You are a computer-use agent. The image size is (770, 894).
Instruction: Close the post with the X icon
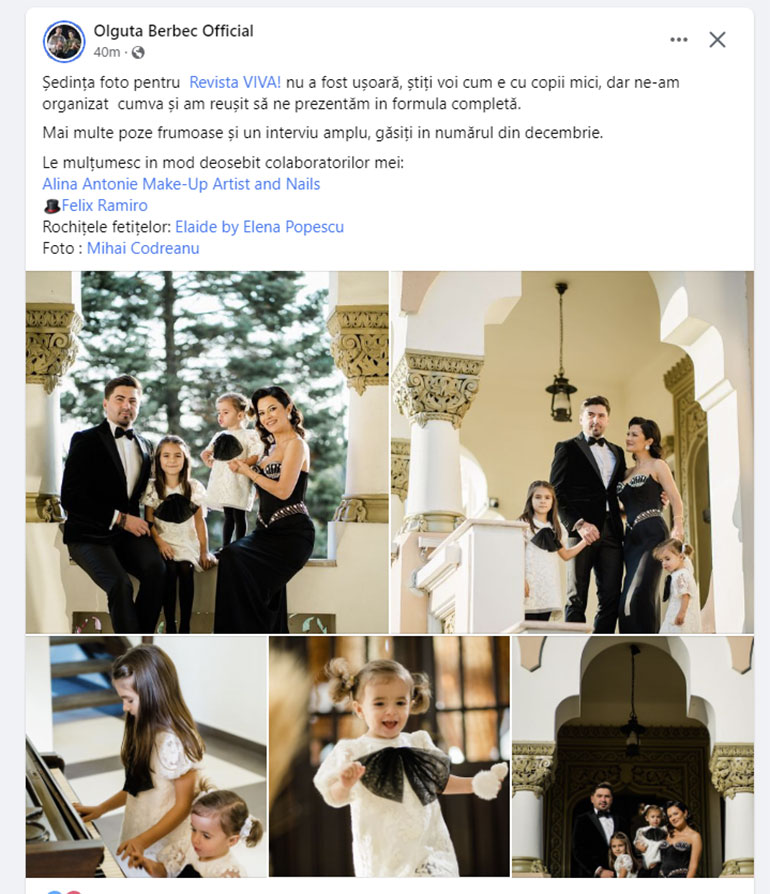pyautogui.click(x=717, y=39)
